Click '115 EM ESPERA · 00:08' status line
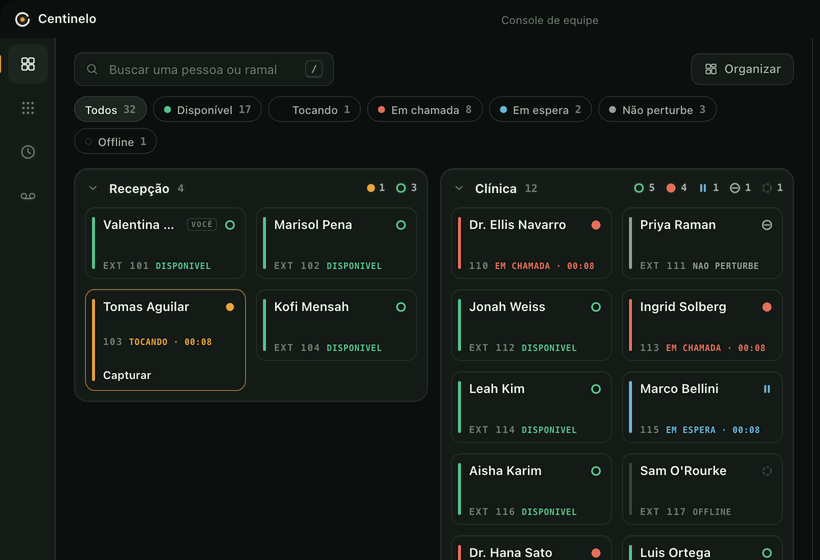 coord(700,430)
